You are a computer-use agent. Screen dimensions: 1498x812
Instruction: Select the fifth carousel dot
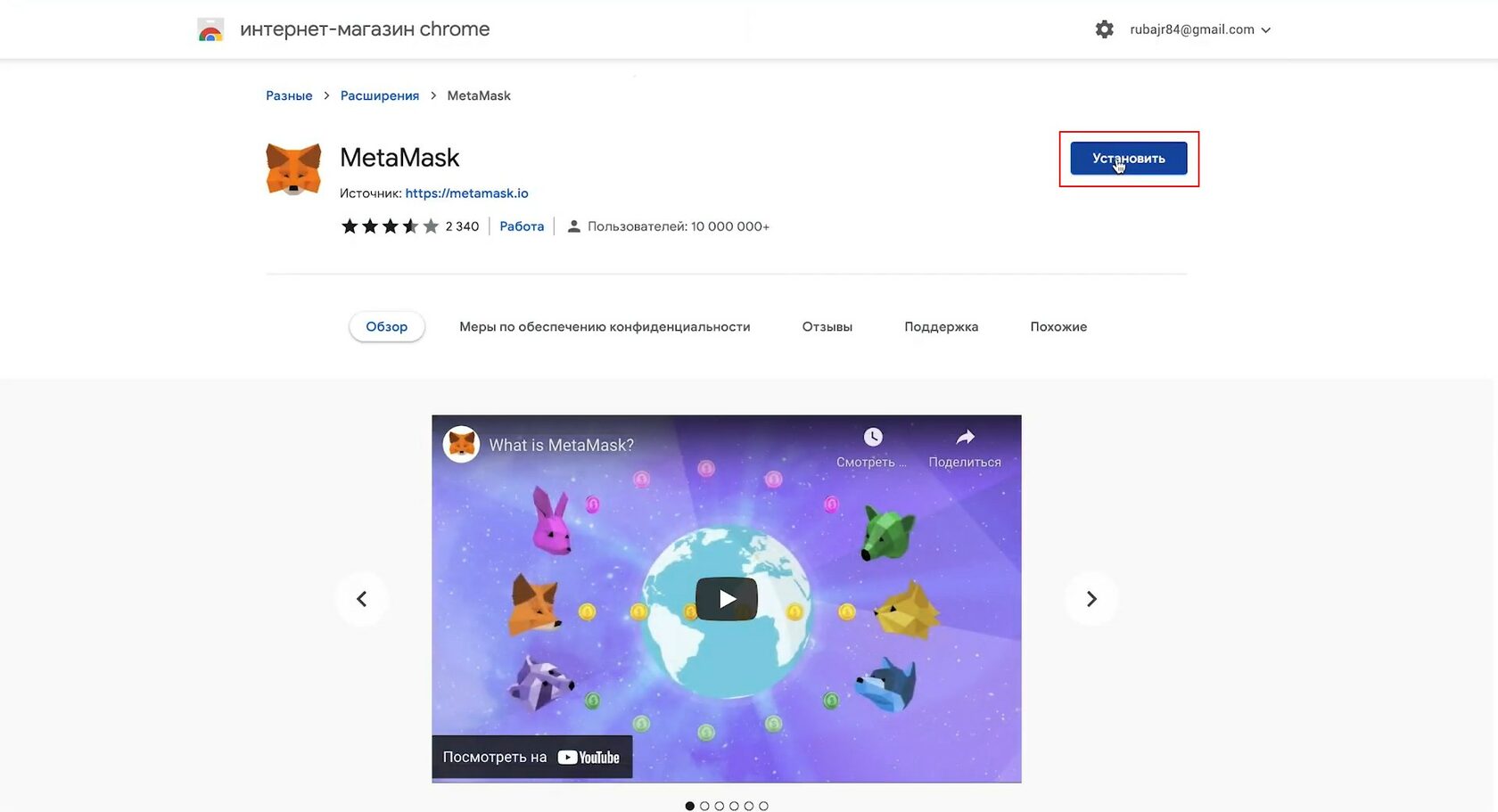tap(748, 806)
